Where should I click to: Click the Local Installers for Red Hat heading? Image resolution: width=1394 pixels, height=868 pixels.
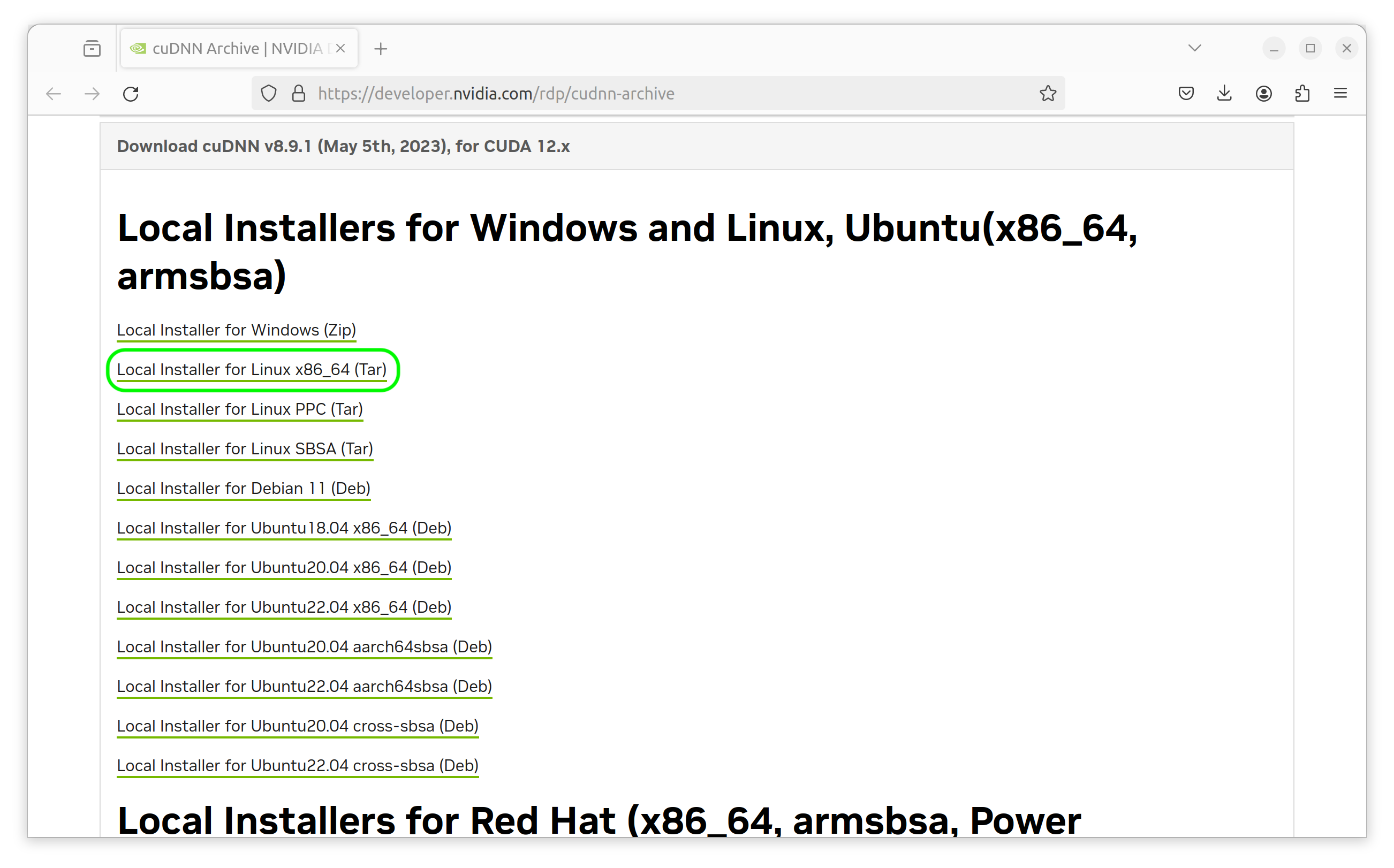pos(599,820)
